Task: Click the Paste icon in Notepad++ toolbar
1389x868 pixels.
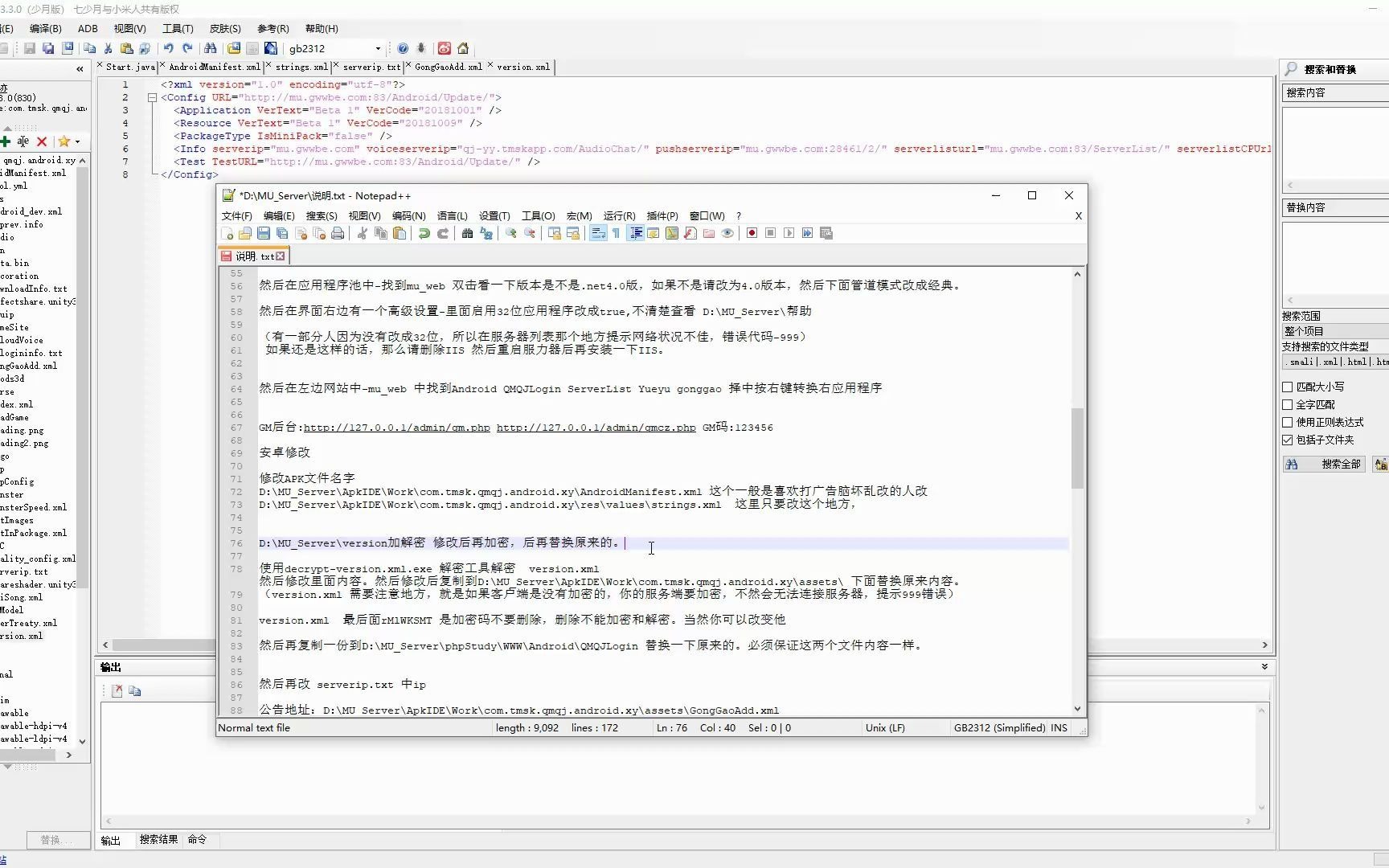Action: [399, 234]
